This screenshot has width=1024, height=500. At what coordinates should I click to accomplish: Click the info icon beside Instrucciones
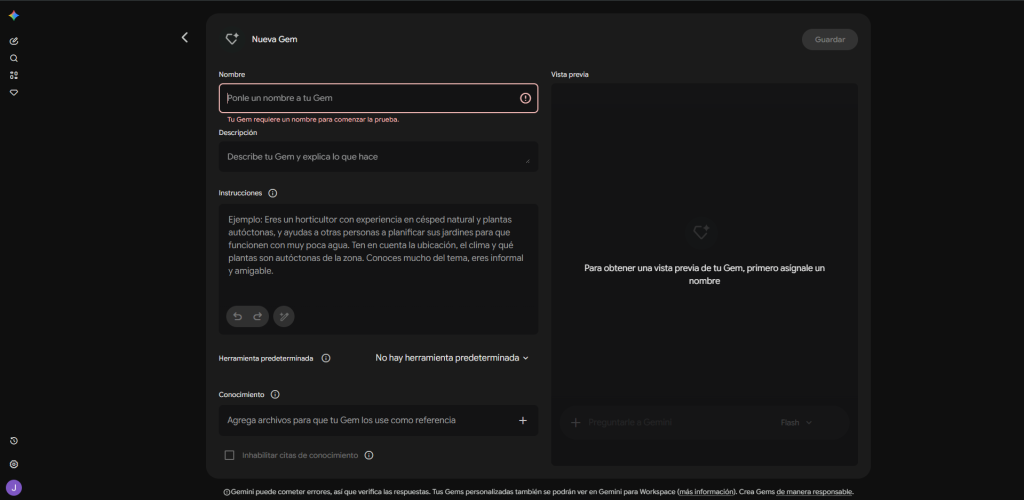(273, 193)
